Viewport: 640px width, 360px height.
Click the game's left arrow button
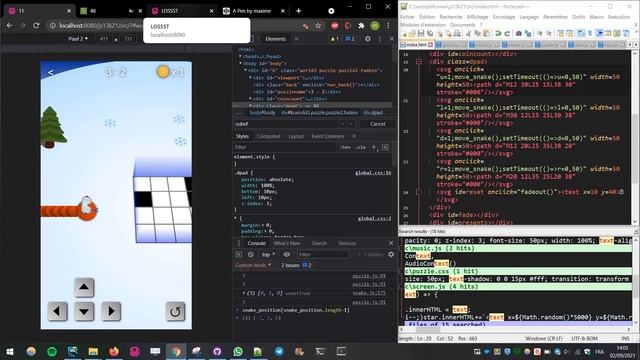[57, 311]
